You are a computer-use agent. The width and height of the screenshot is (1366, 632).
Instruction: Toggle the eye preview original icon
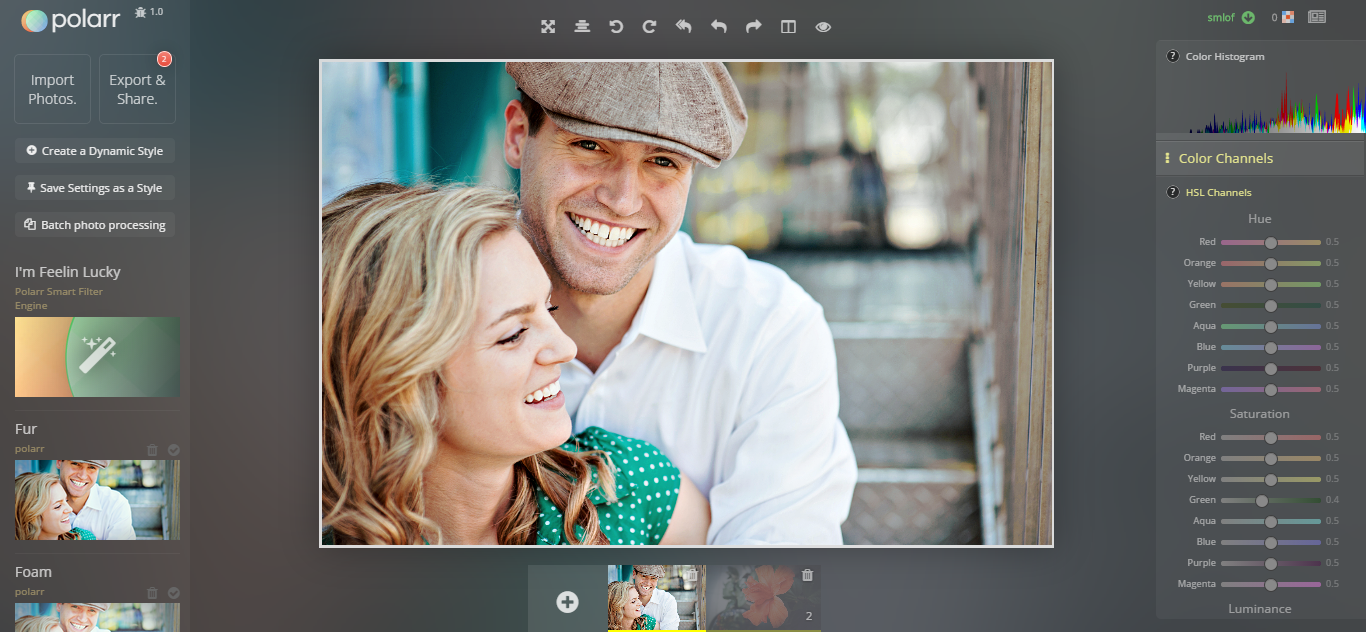823,27
